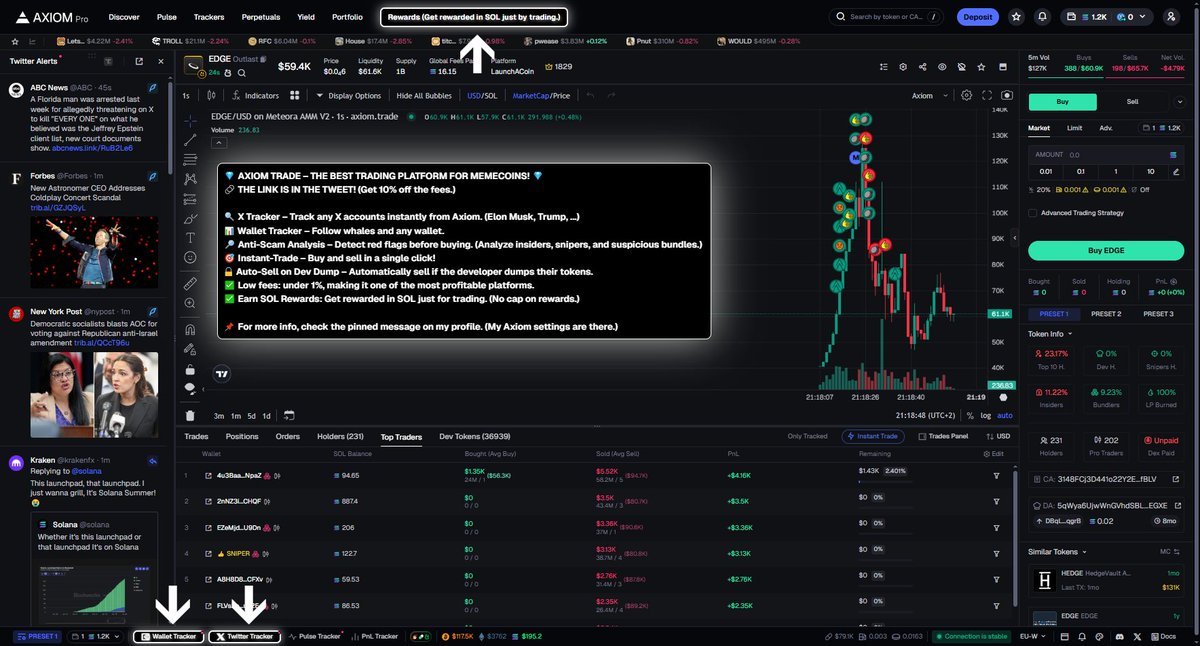Open the Portfolio menu item
Image resolution: width=1200 pixels, height=646 pixels.
[x=347, y=17]
